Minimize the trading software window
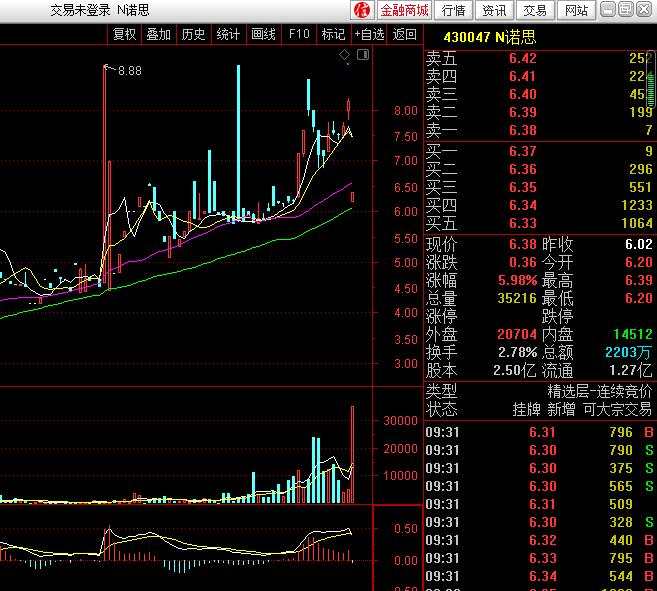Screen dimensions: 657x591 (608, 9)
